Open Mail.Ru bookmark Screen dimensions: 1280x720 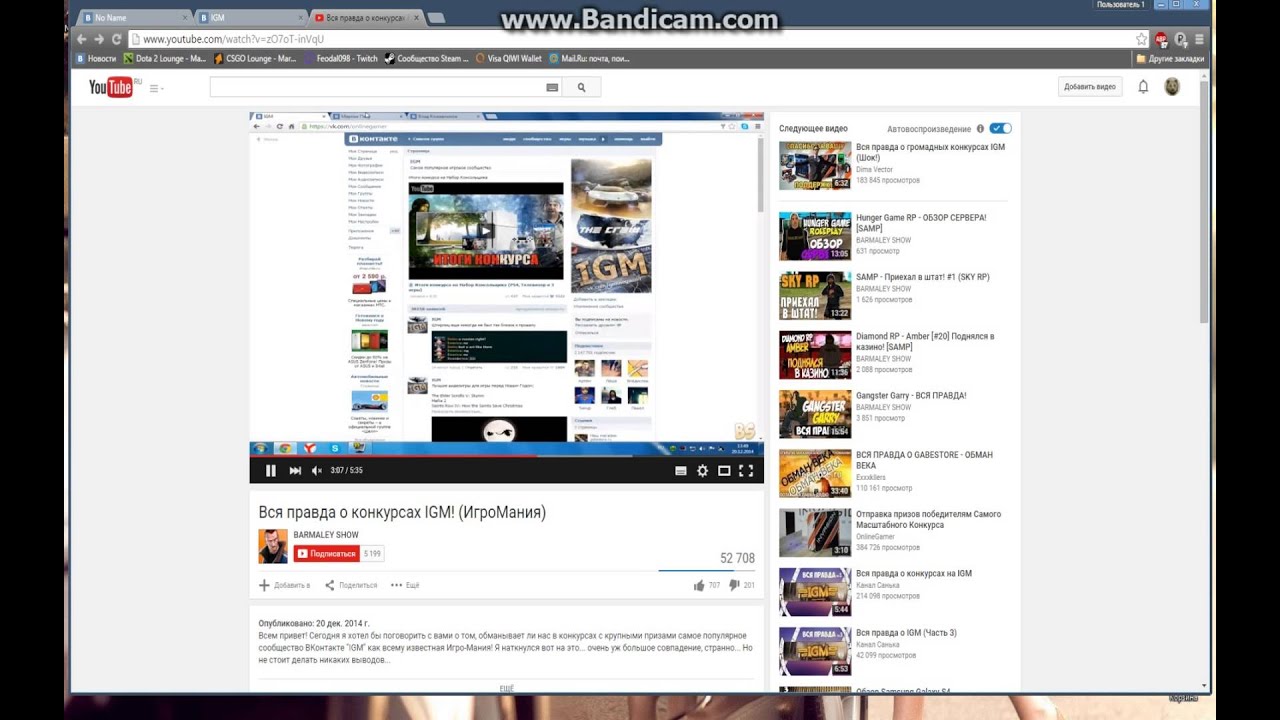pyautogui.click(x=588, y=59)
